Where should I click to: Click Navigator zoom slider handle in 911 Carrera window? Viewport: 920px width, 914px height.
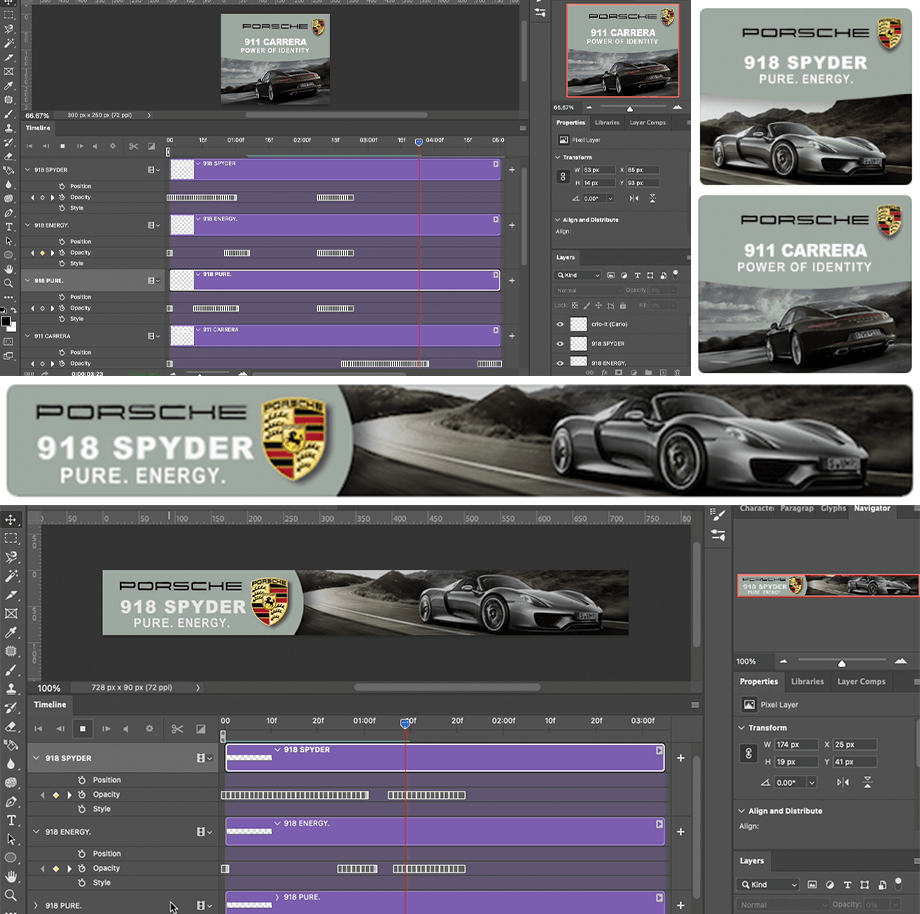tap(630, 109)
